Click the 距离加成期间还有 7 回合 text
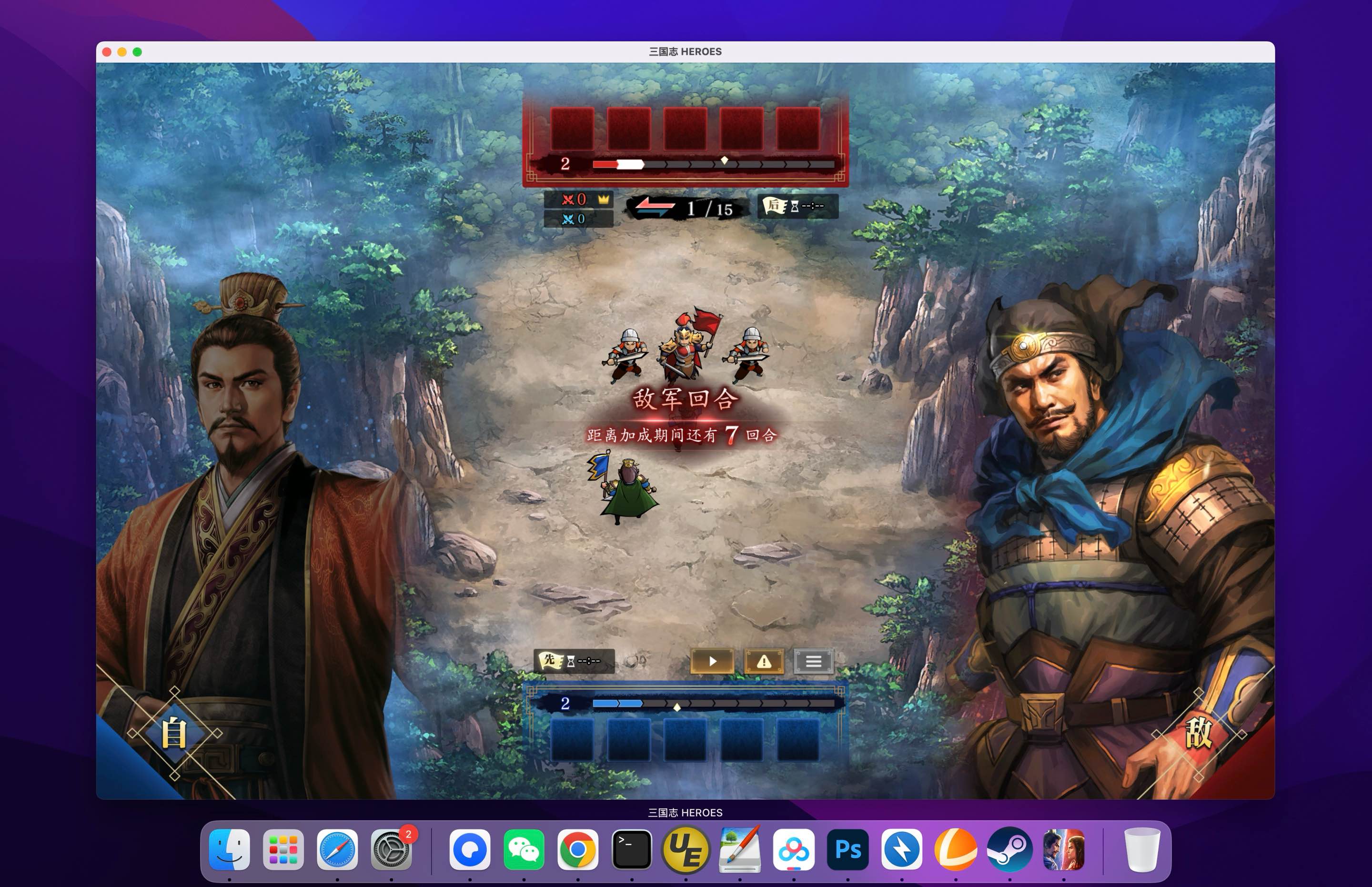 click(682, 435)
